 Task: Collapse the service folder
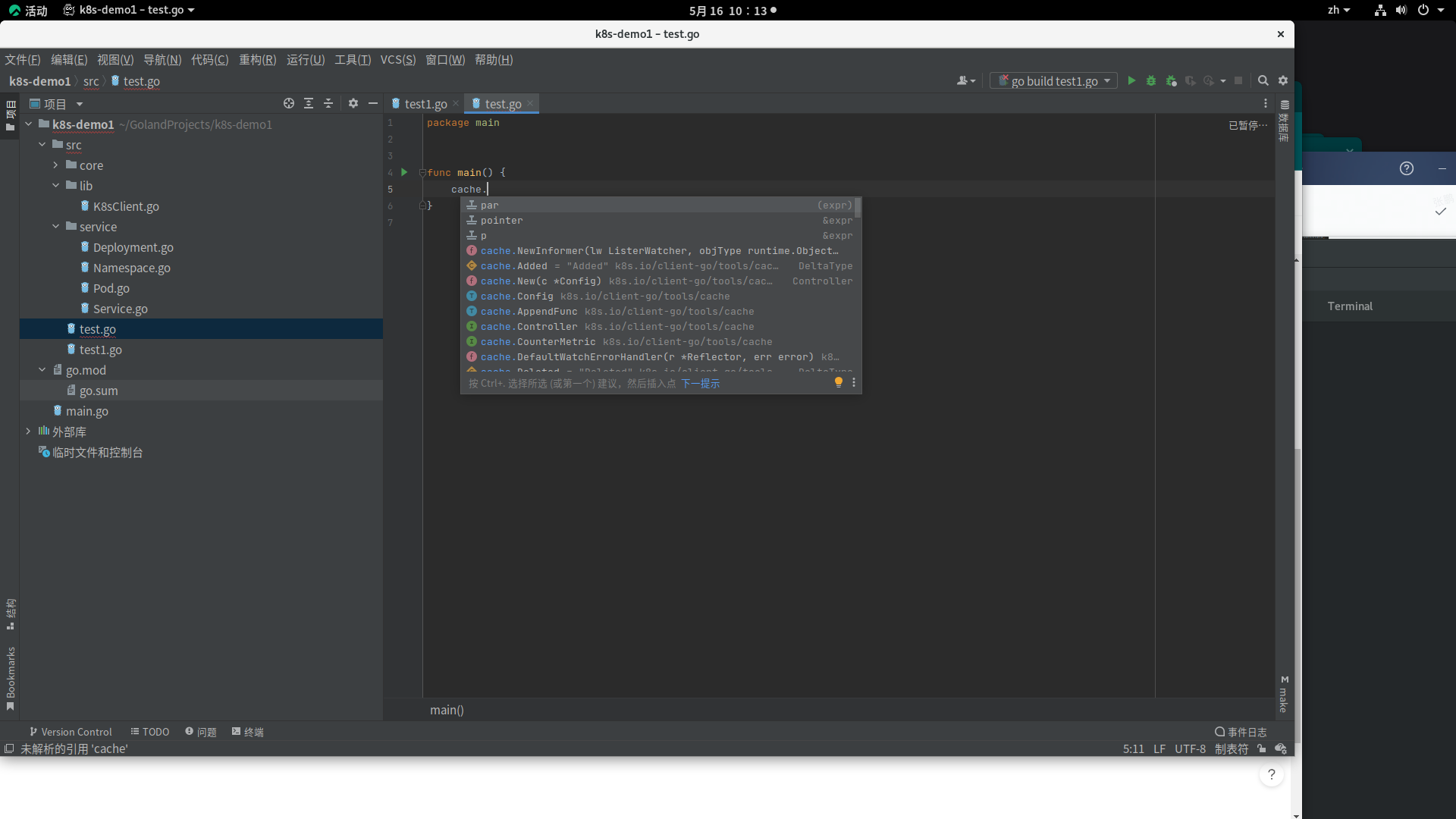click(55, 226)
